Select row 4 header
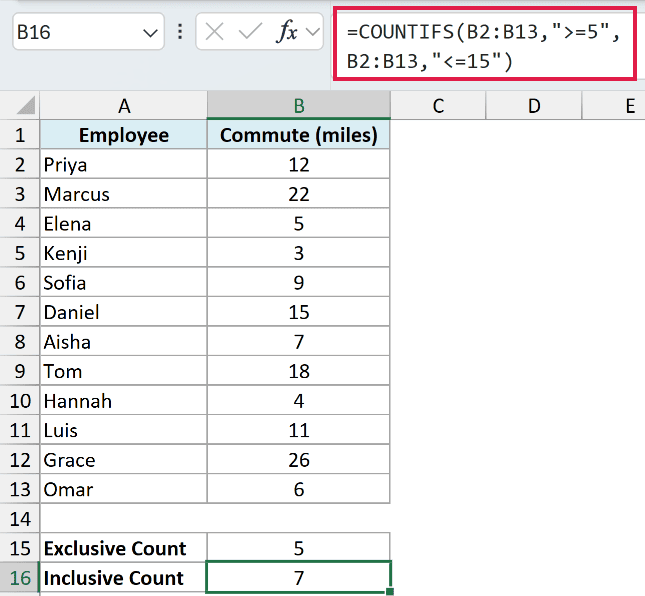This screenshot has width=645, height=596. [20, 223]
